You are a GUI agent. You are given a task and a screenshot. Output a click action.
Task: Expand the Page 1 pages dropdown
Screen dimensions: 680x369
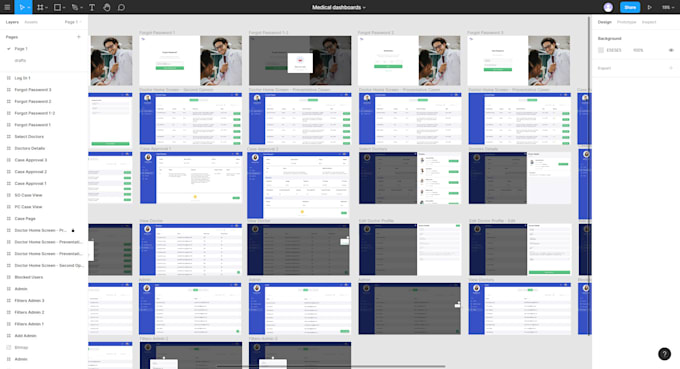click(73, 22)
